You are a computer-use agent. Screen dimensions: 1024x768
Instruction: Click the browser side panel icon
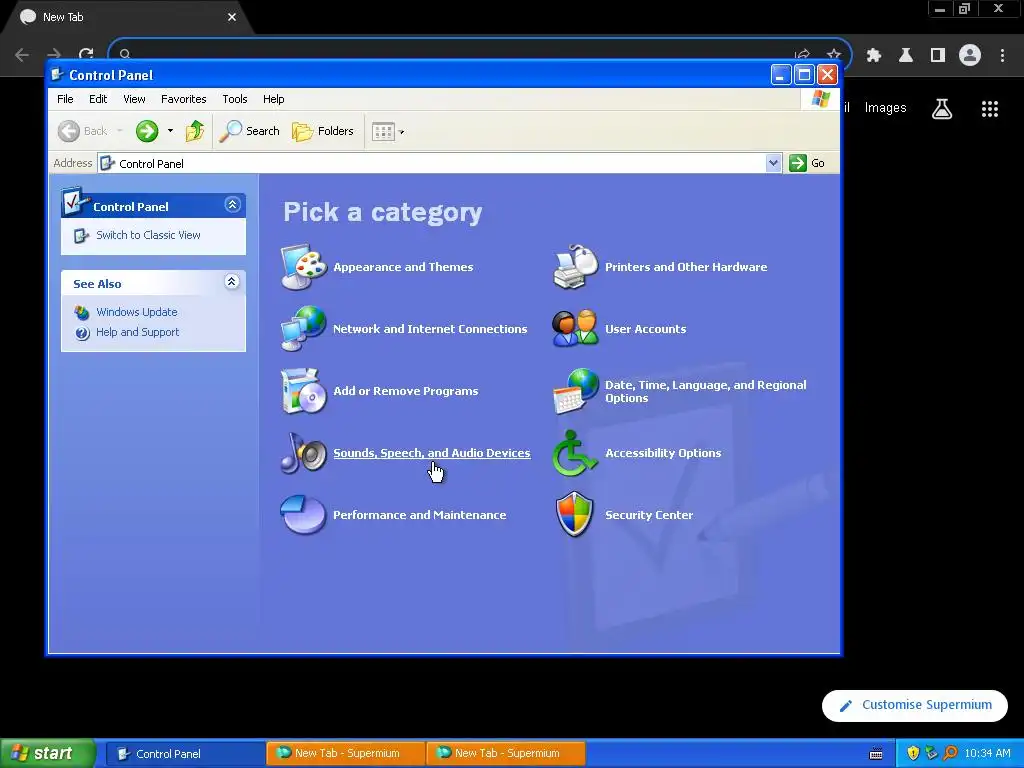(938, 56)
